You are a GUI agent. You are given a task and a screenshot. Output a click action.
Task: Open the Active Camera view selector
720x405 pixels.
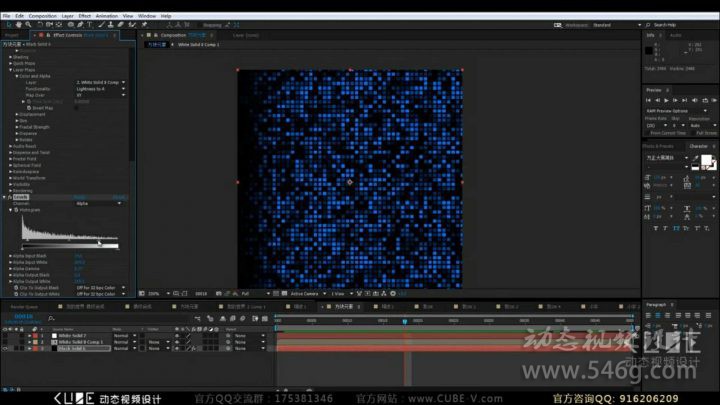tap(308, 293)
